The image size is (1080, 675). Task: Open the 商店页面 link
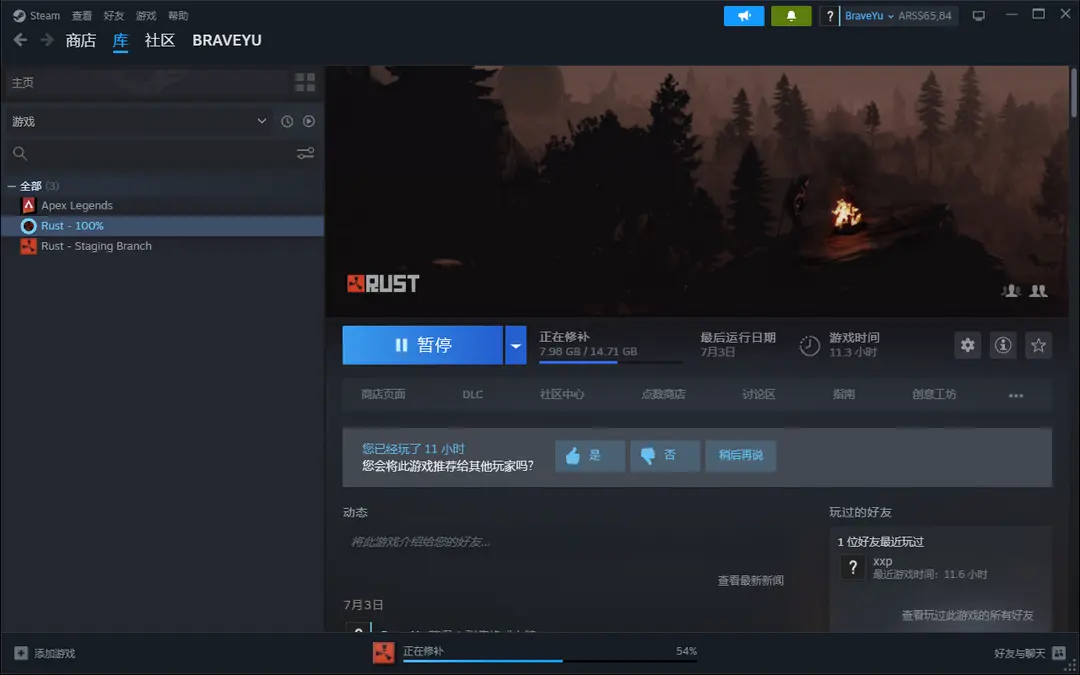(384, 395)
